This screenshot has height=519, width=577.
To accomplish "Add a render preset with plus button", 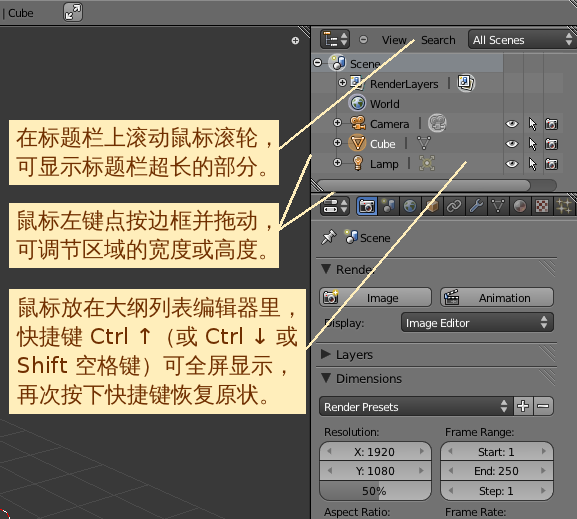I will point(523,406).
